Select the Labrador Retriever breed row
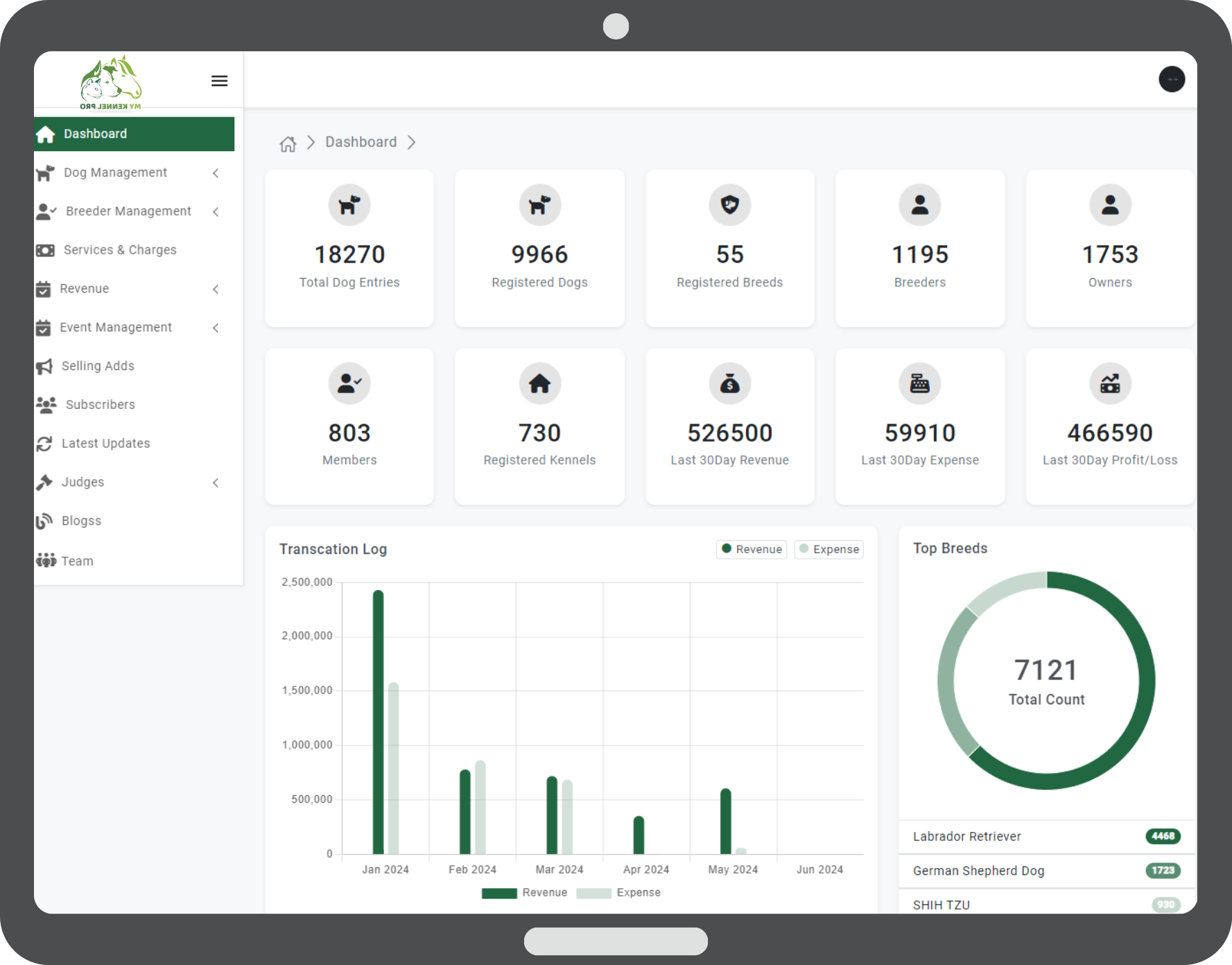This screenshot has width=1232, height=965. point(1047,837)
